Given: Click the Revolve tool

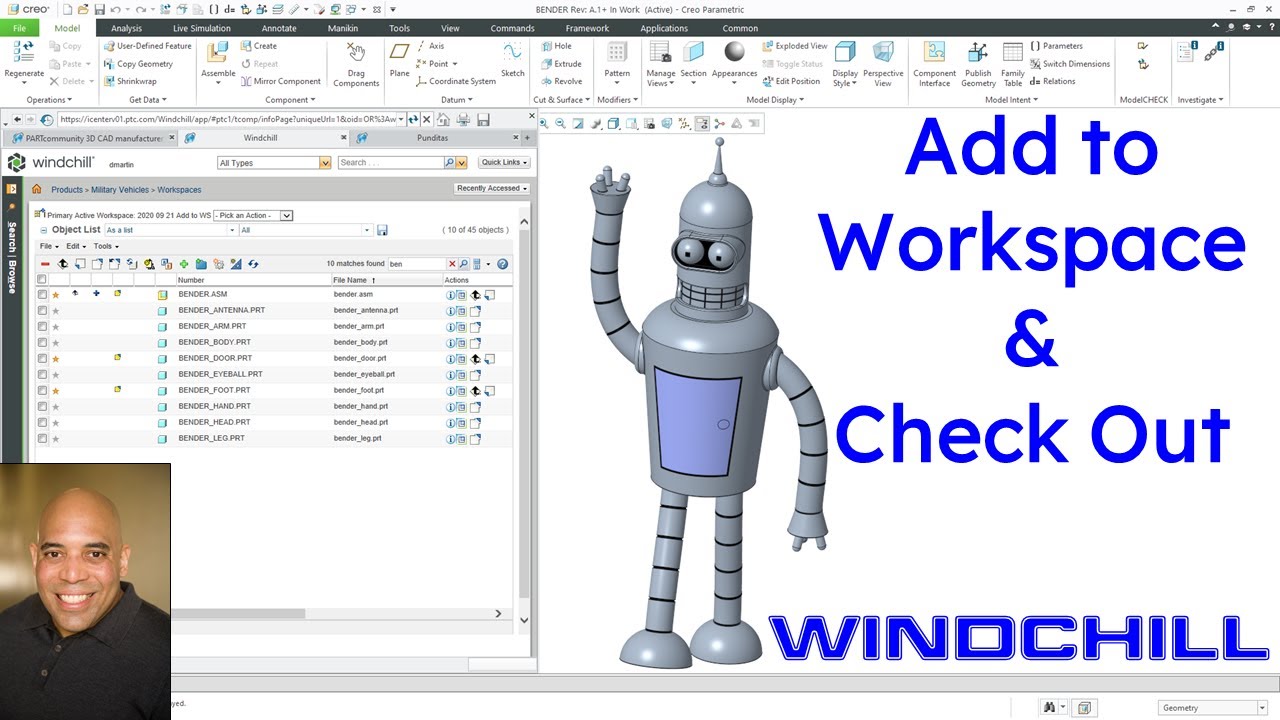Looking at the screenshot, I should coord(561,82).
